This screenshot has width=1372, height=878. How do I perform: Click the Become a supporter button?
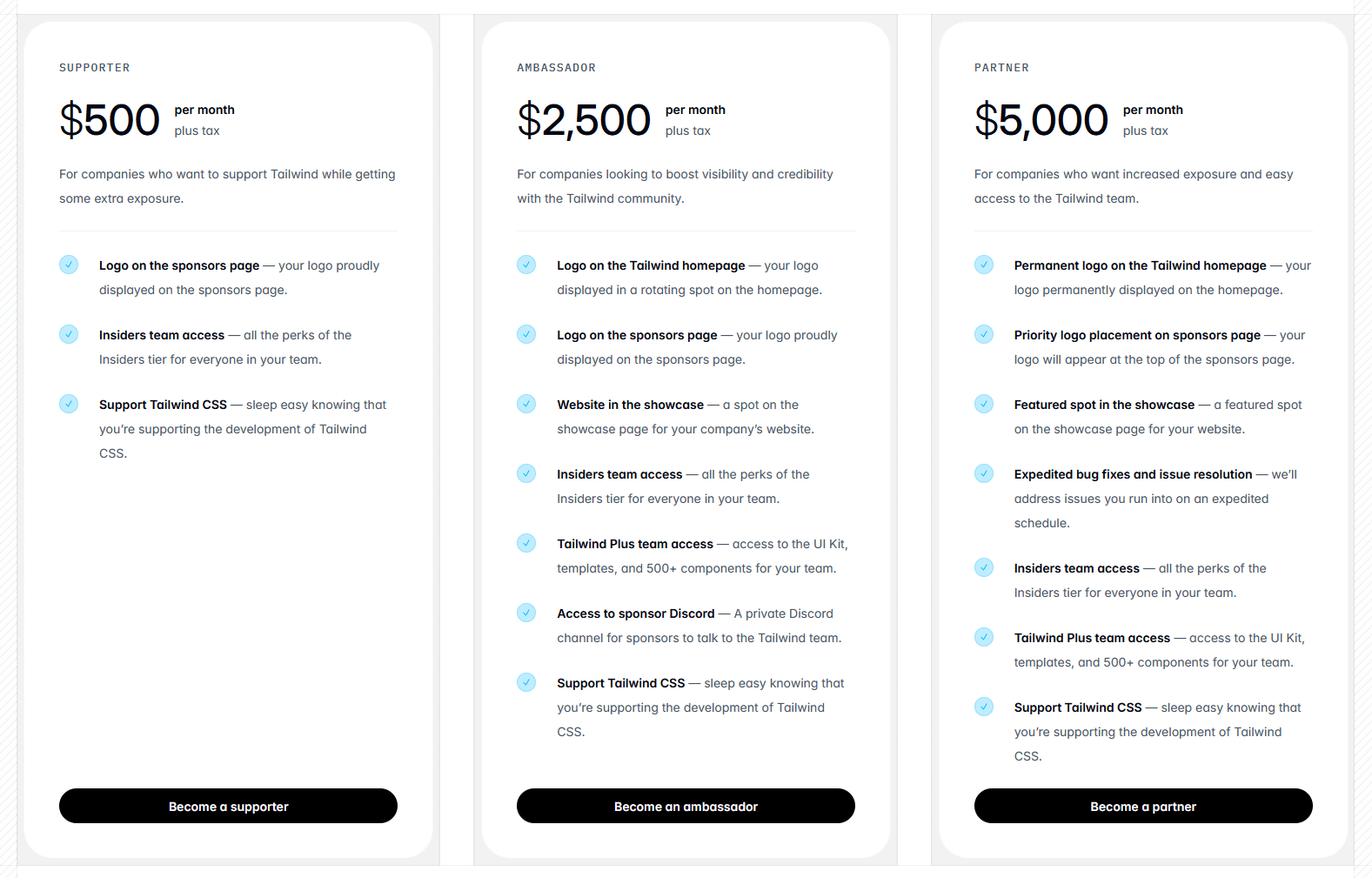click(x=228, y=806)
